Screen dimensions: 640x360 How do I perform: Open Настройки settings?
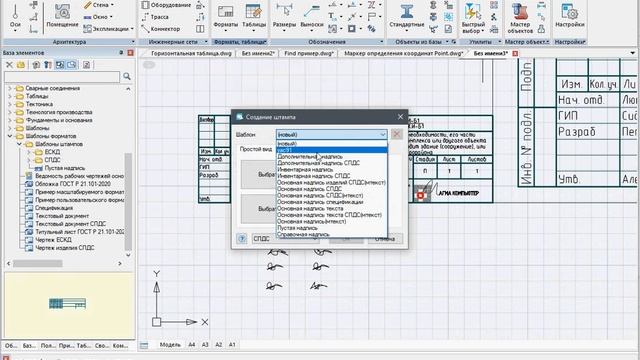click(570, 16)
